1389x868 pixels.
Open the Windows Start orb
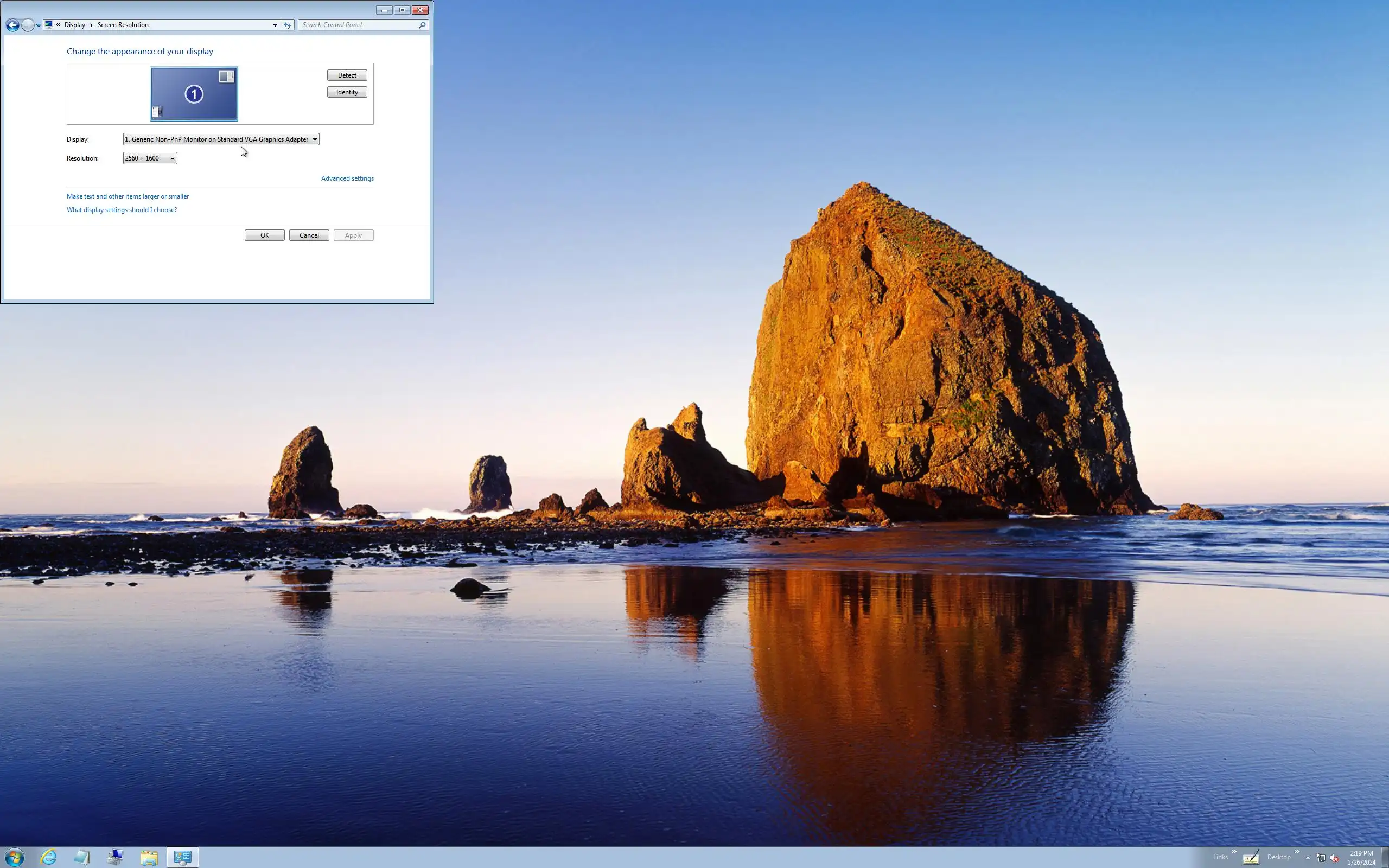(x=14, y=857)
